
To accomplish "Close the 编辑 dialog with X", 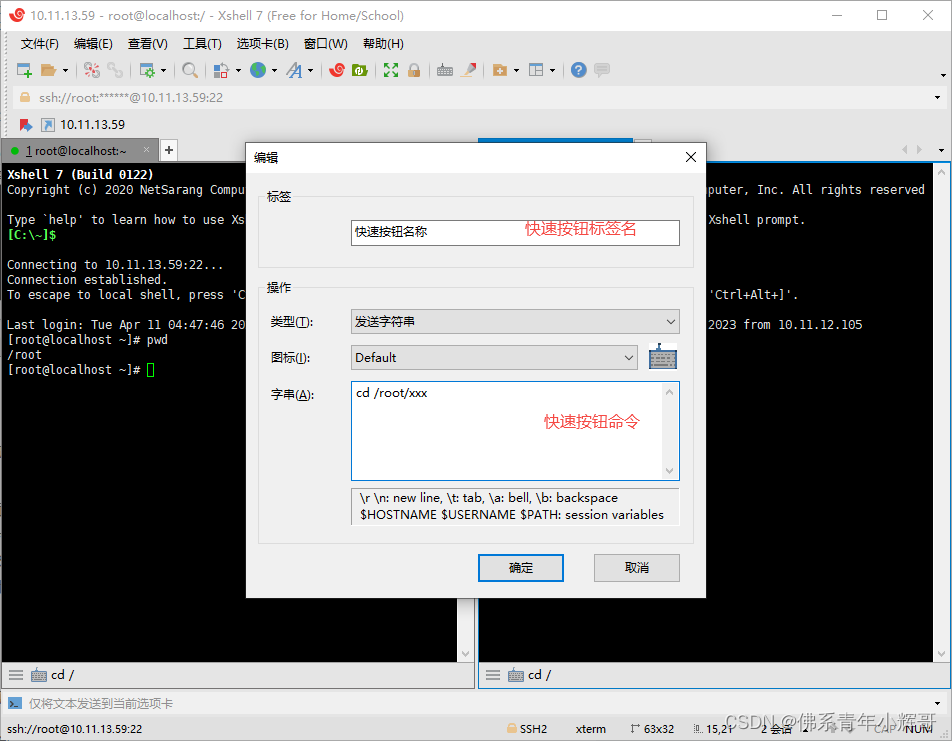I will pyautogui.click(x=691, y=157).
